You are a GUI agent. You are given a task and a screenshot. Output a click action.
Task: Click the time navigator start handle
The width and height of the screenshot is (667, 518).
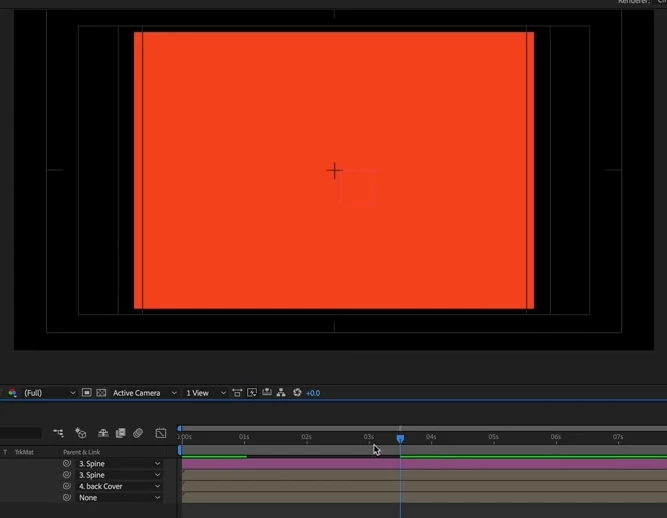click(x=180, y=428)
